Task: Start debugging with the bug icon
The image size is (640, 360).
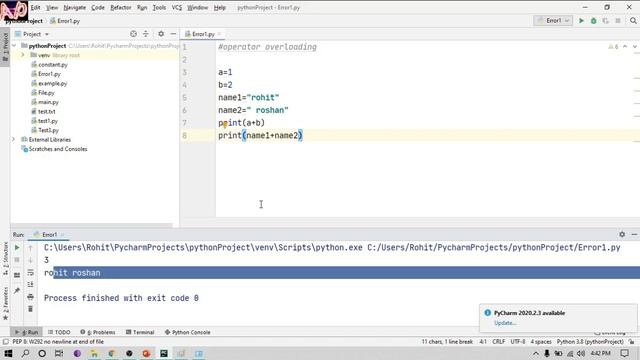Action: point(593,20)
